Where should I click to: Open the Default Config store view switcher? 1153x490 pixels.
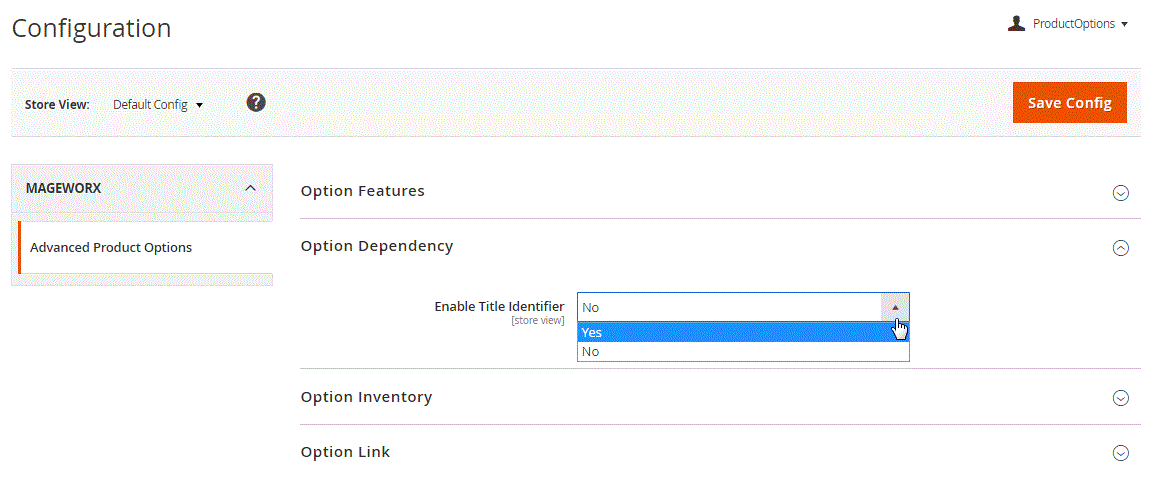(157, 104)
